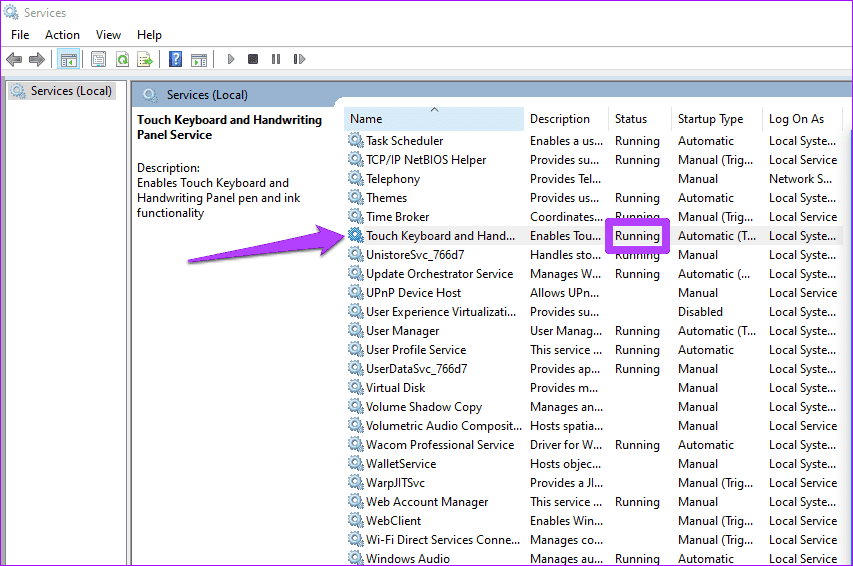
Task: Click the green Refresh toolbar icon
Action: (122, 60)
